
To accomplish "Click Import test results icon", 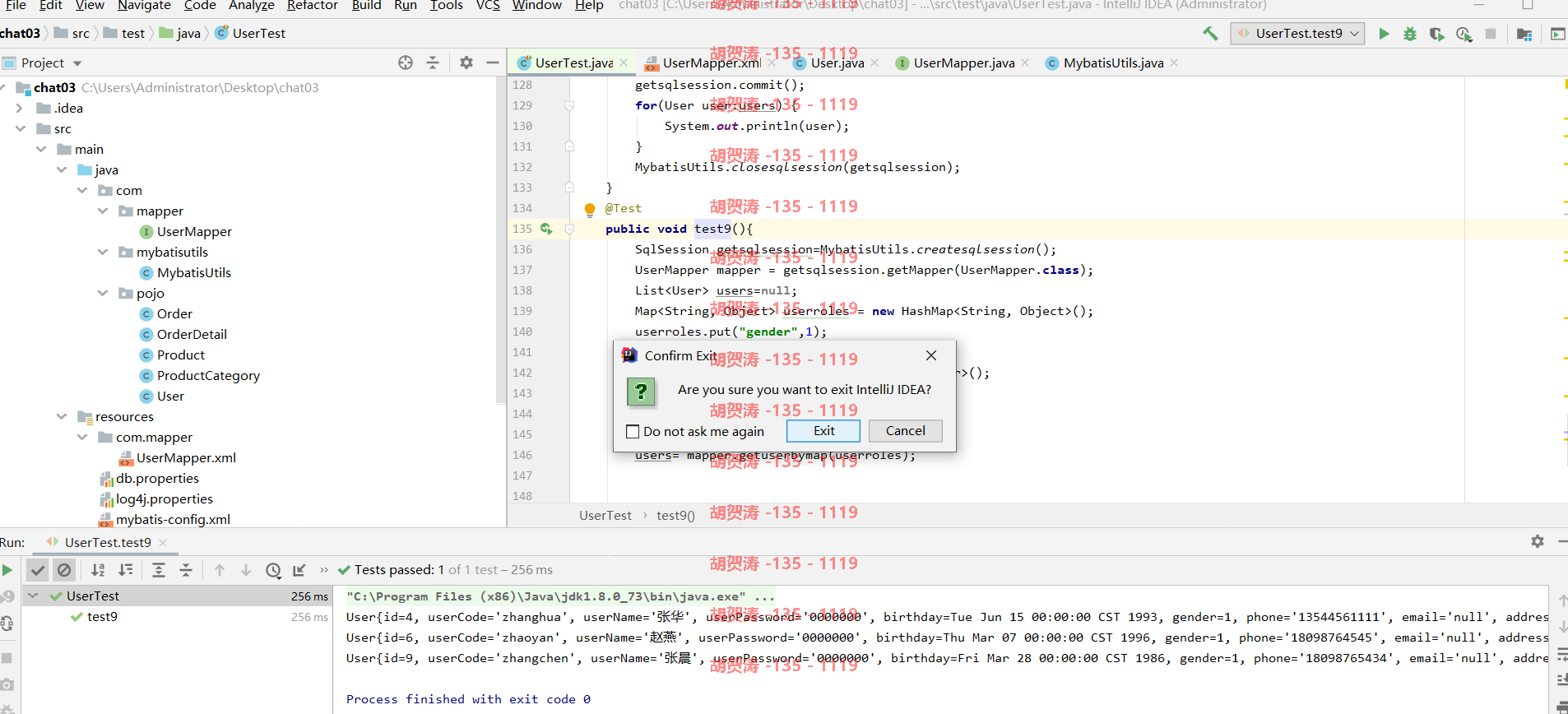I will [299, 570].
